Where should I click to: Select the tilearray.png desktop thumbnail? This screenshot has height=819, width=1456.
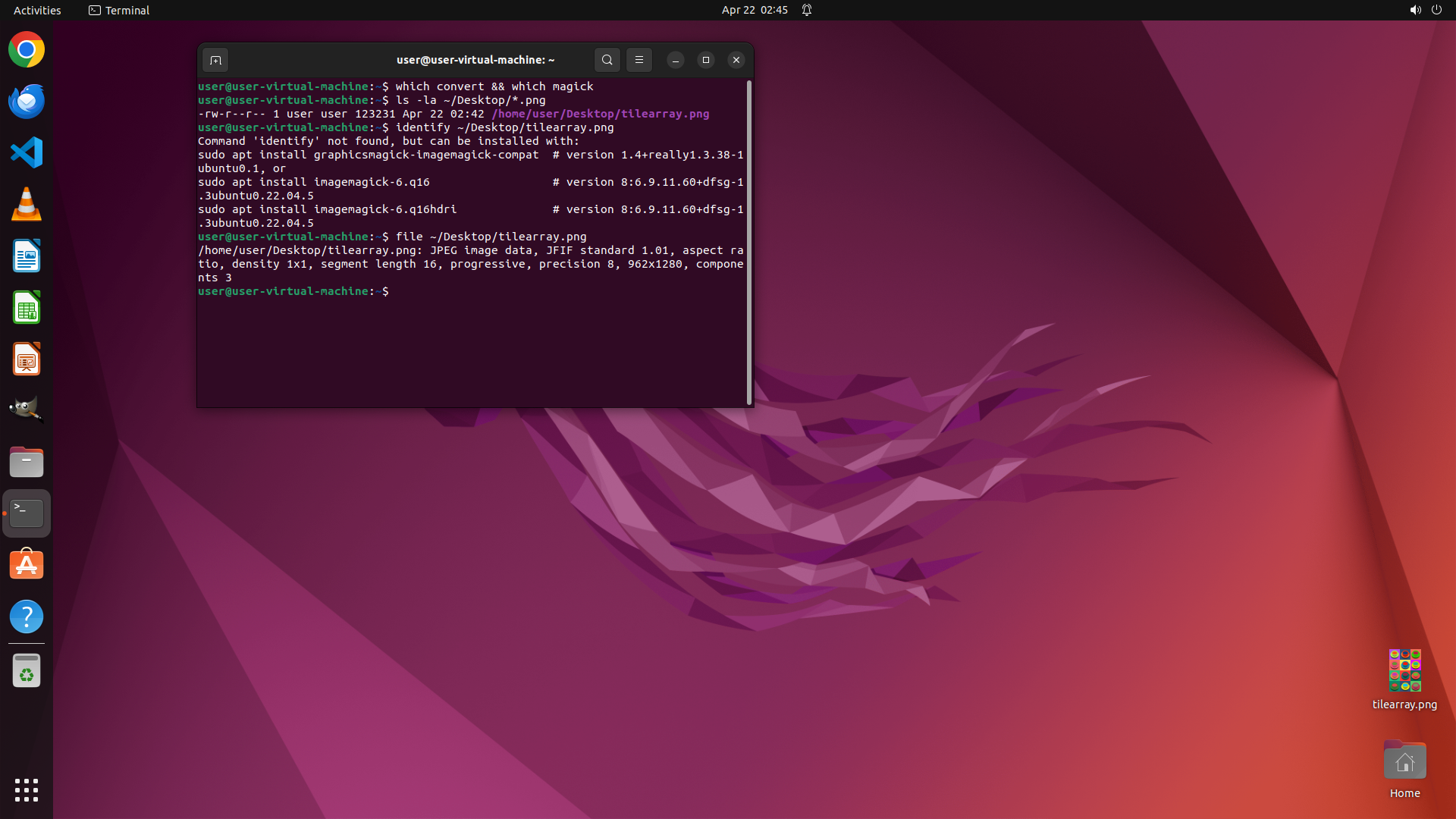(1404, 670)
